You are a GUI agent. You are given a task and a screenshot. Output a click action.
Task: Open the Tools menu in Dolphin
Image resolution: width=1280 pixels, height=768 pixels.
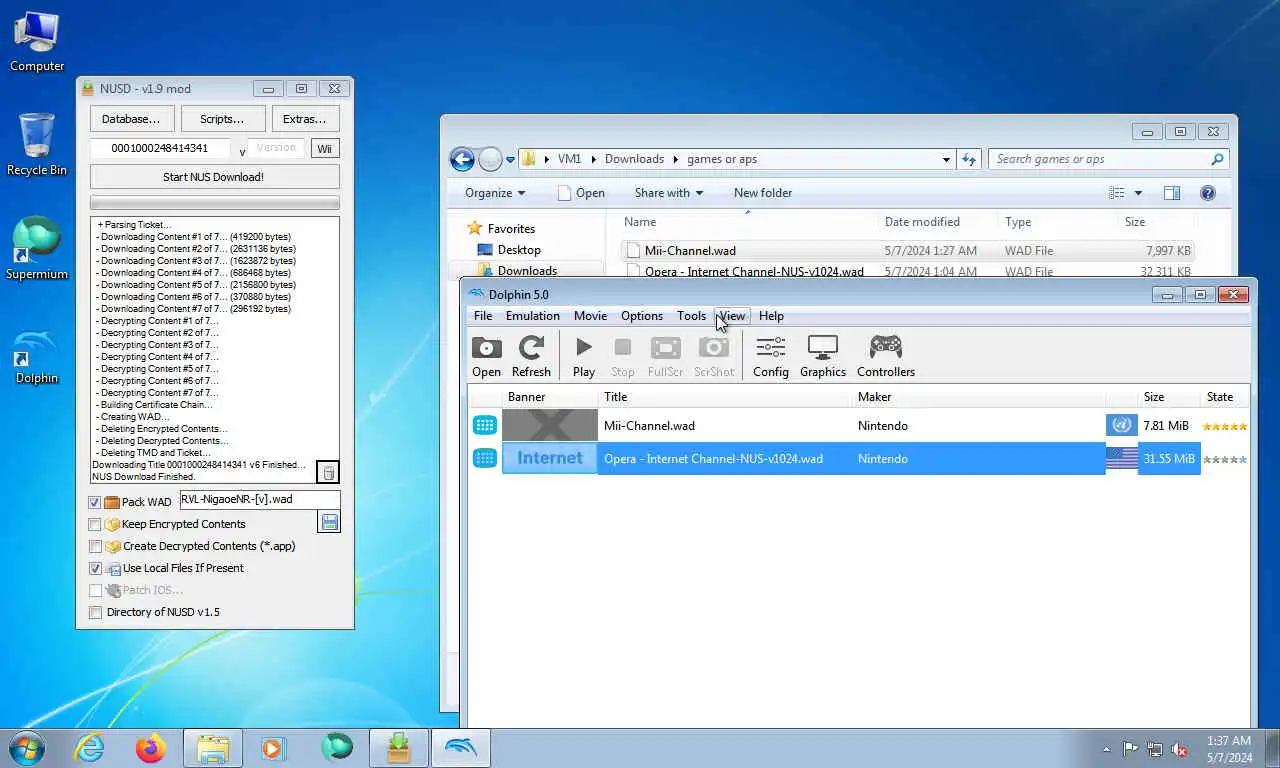(691, 316)
